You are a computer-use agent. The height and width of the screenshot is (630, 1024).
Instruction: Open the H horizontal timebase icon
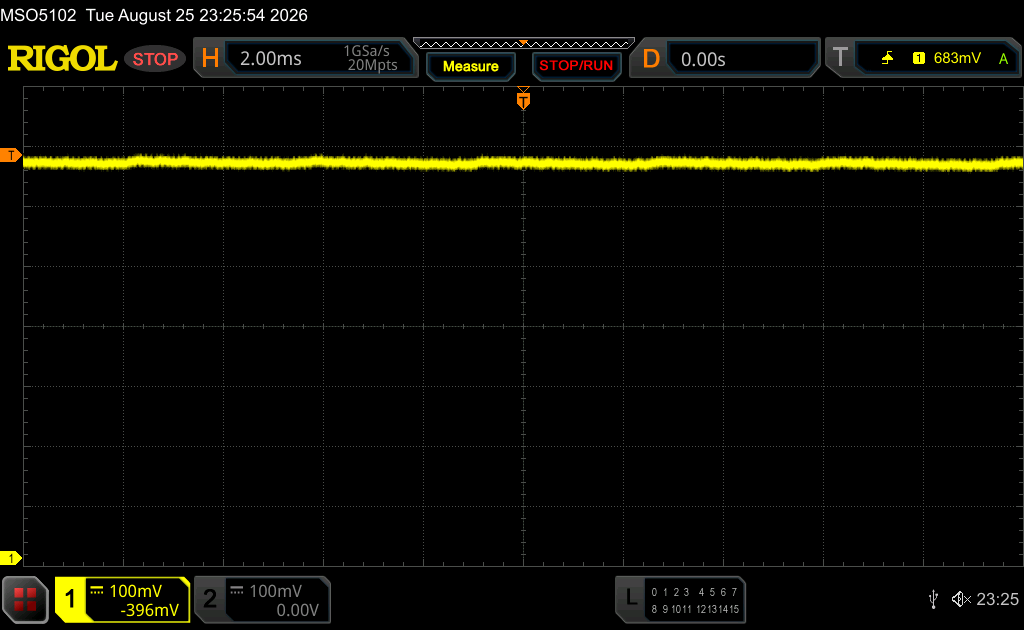tap(210, 59)
